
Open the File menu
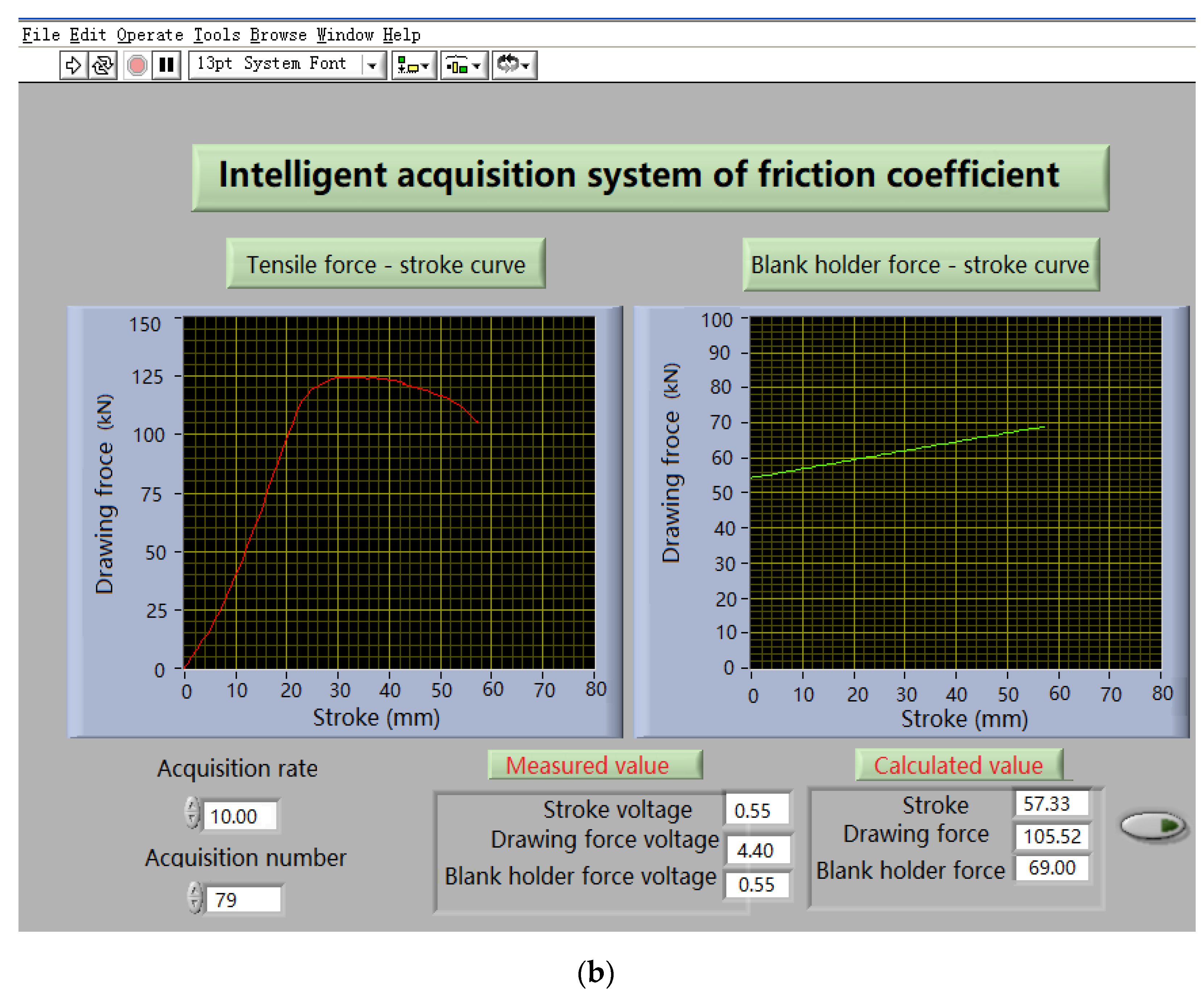click(41, 35)
